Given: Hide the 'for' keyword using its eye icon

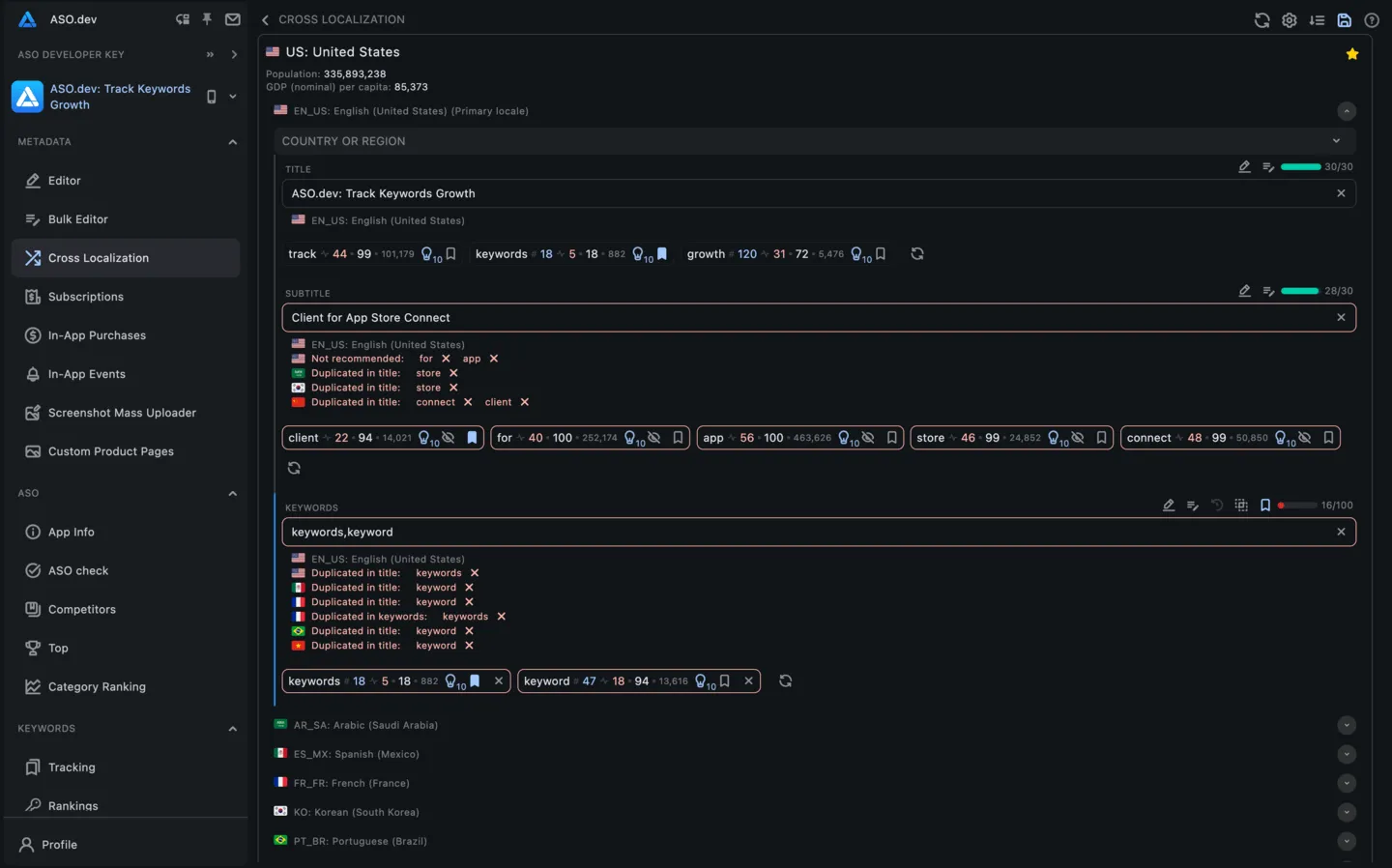Looking at the screenshot, I should coord(655,438).
